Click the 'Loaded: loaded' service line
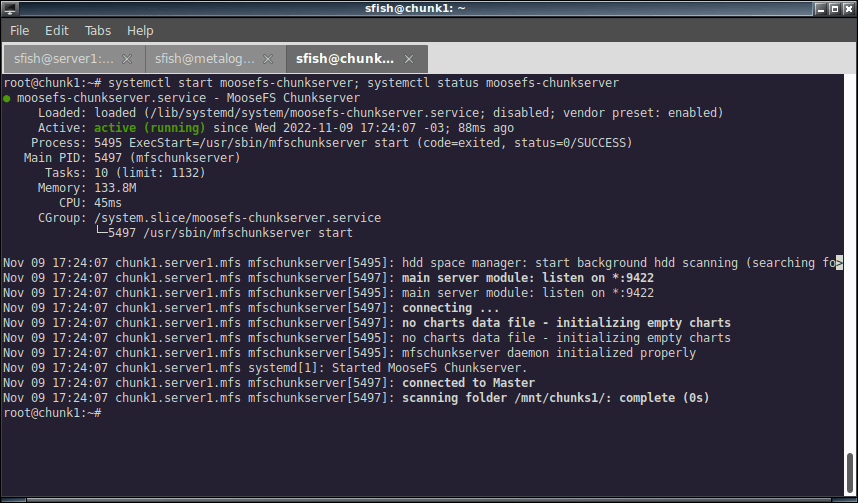This screenshot has height=503, width=858. click(380, 113)
